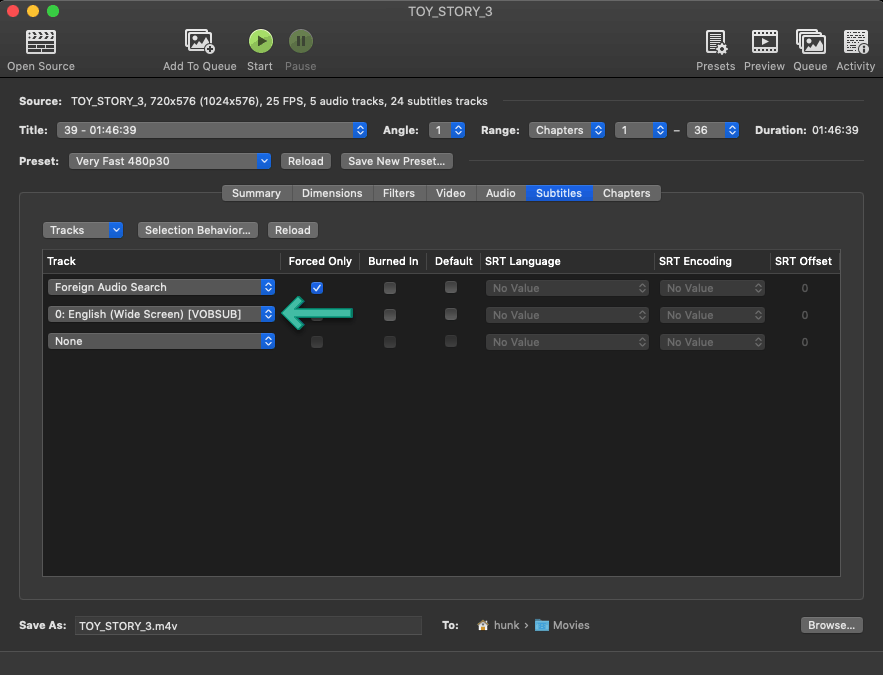Click the Pause encoding button
Image resolution: width=883 pixels, height=675 pixels.
point(301,41)
